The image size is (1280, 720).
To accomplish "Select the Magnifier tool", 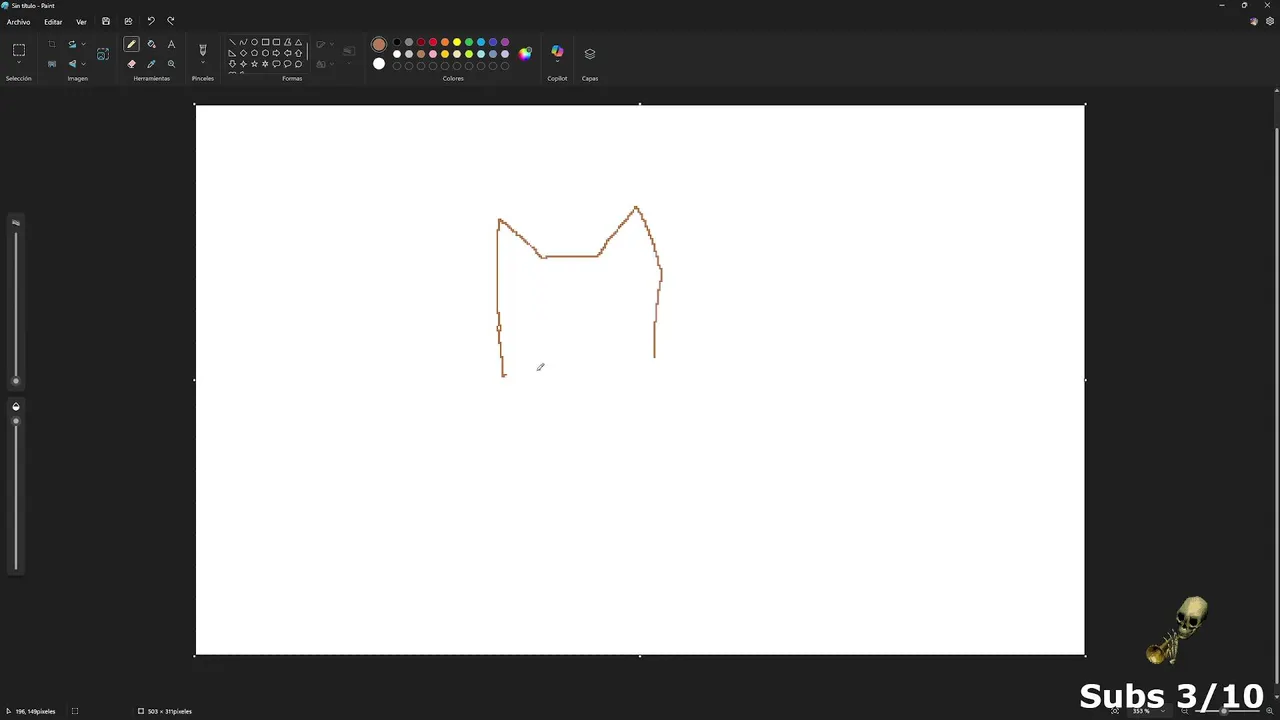I will 171,64.
